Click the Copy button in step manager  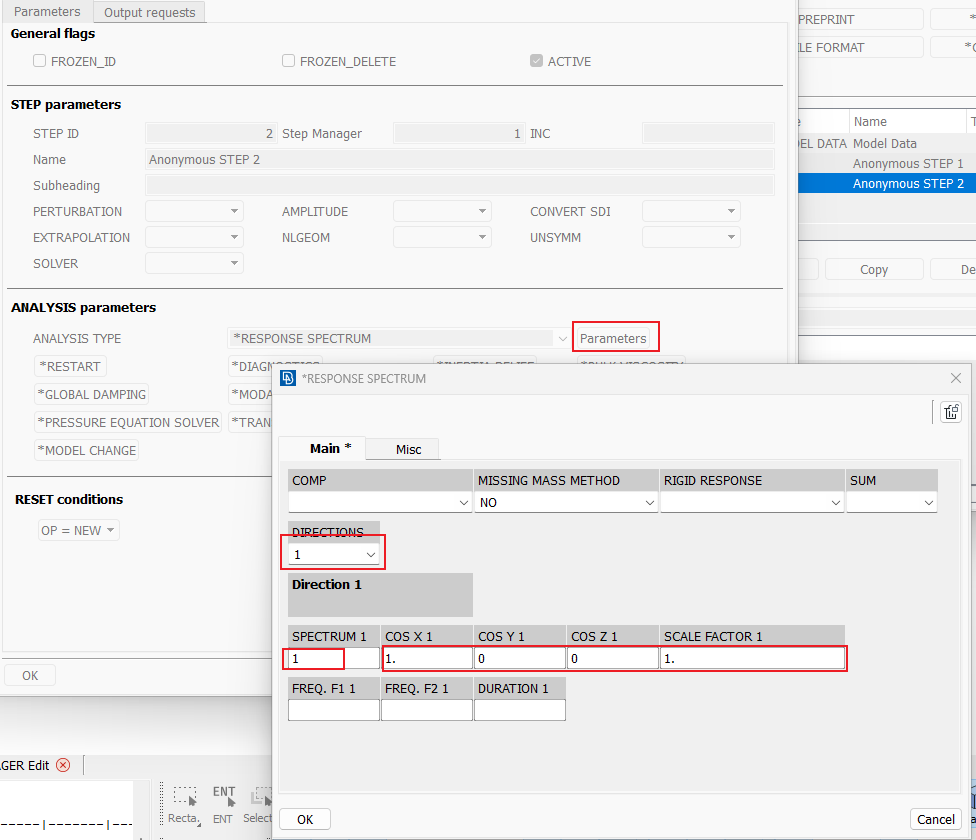coord(874,269)
